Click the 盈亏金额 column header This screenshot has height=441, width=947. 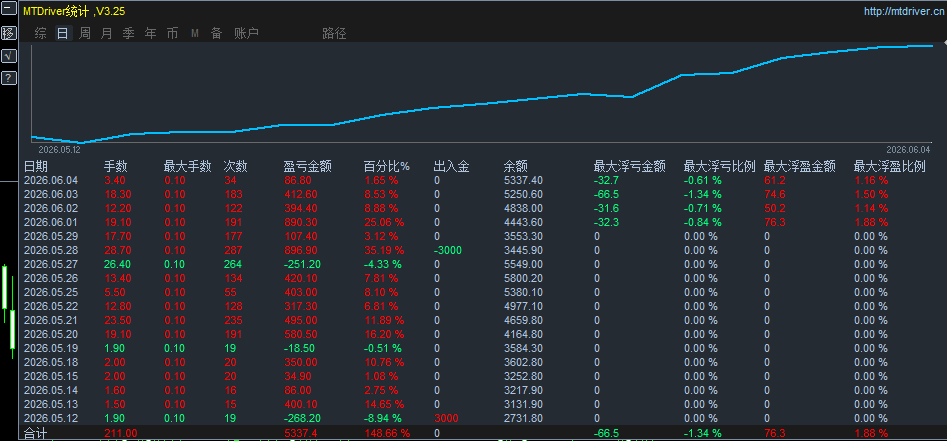307,166
